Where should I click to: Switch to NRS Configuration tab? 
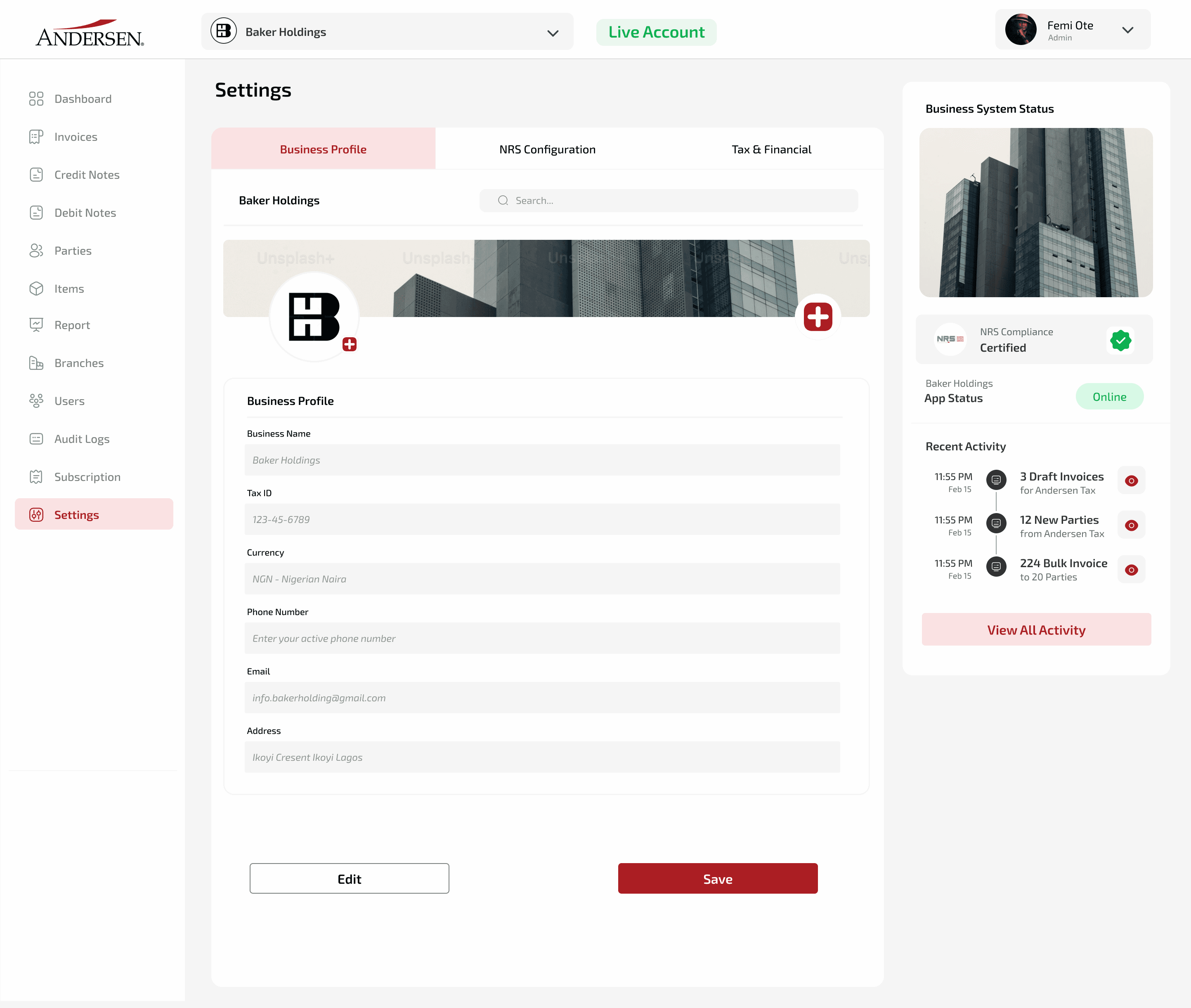pos(547,149)
